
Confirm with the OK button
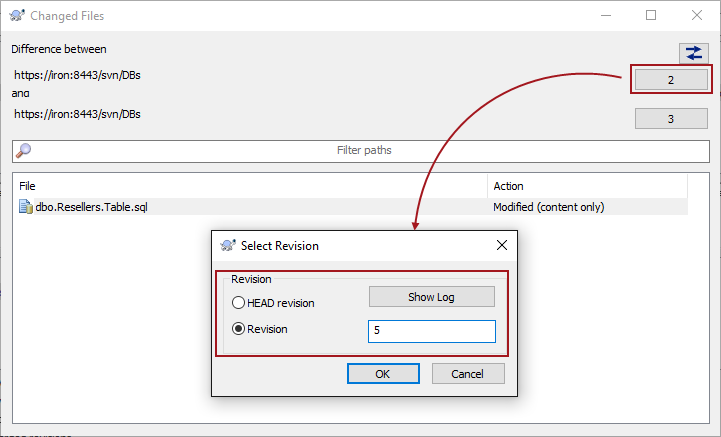click(382, 373)
